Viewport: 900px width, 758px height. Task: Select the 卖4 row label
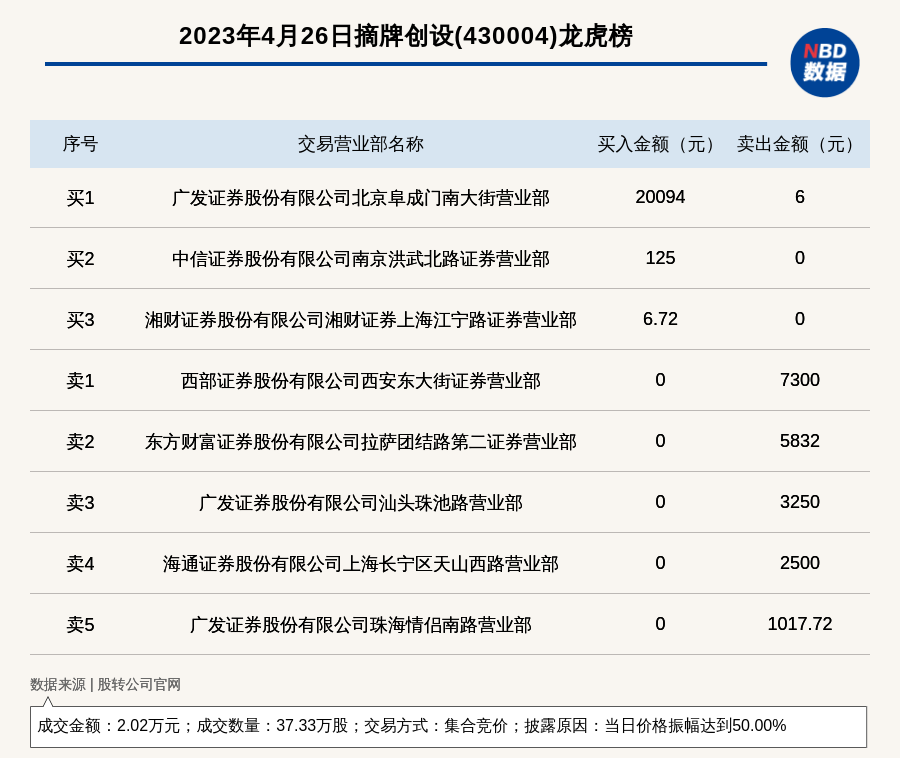pyautogui.click(x=80, y=563)
